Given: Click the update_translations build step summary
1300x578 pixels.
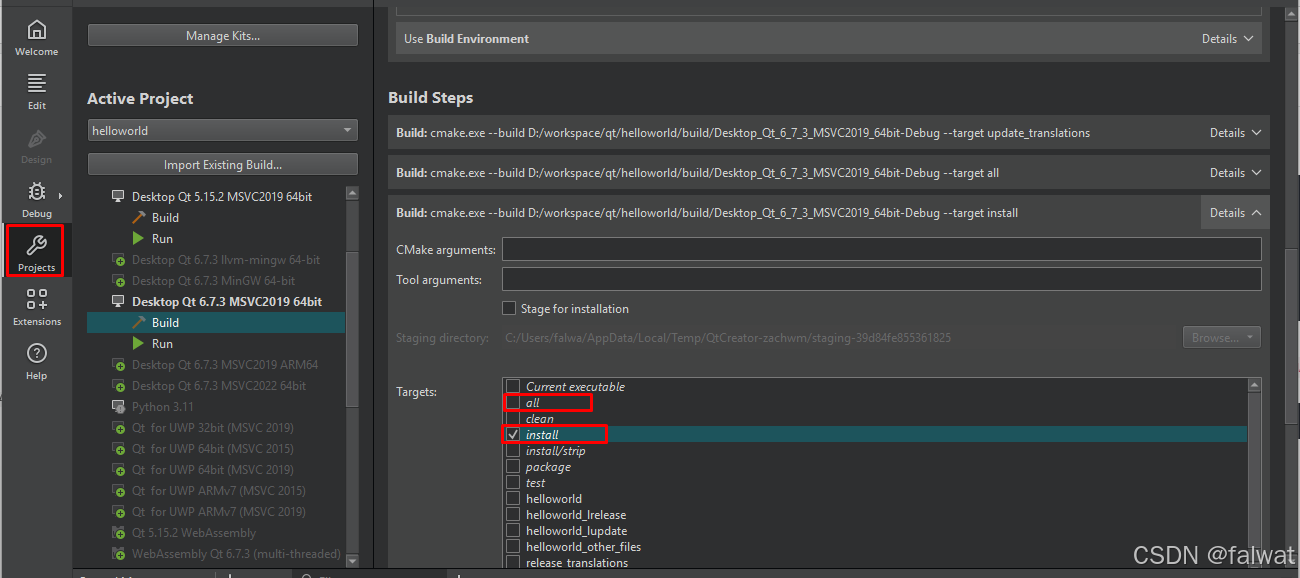Looking at the screenshot, I should click(x=743, y=133).
